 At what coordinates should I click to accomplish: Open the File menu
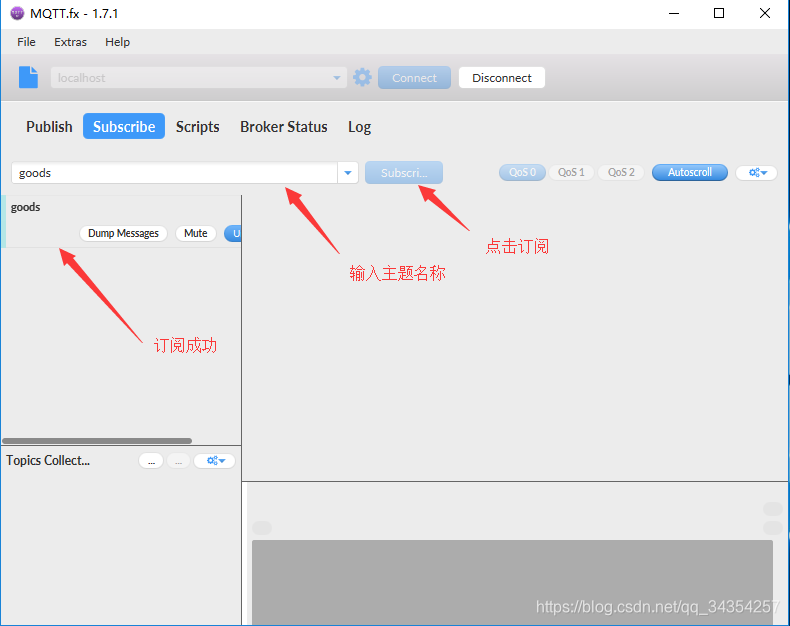point(26,42)
